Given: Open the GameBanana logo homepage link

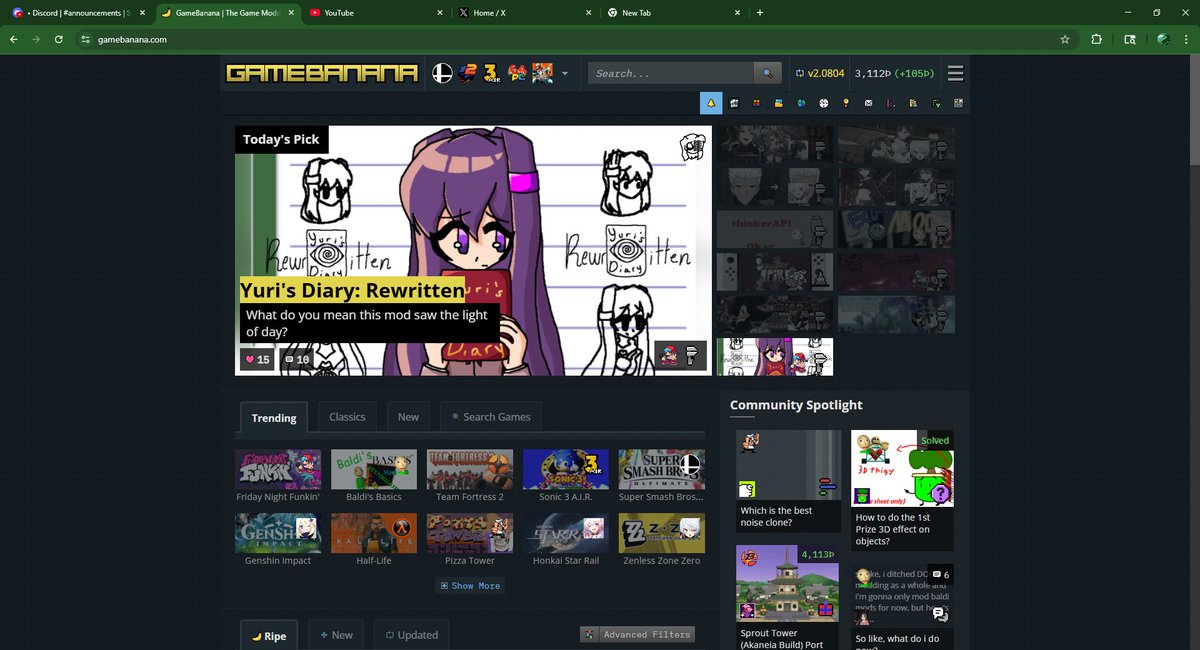Looking at the screenshot, I should pyautogui.click(x=322, y=73).
